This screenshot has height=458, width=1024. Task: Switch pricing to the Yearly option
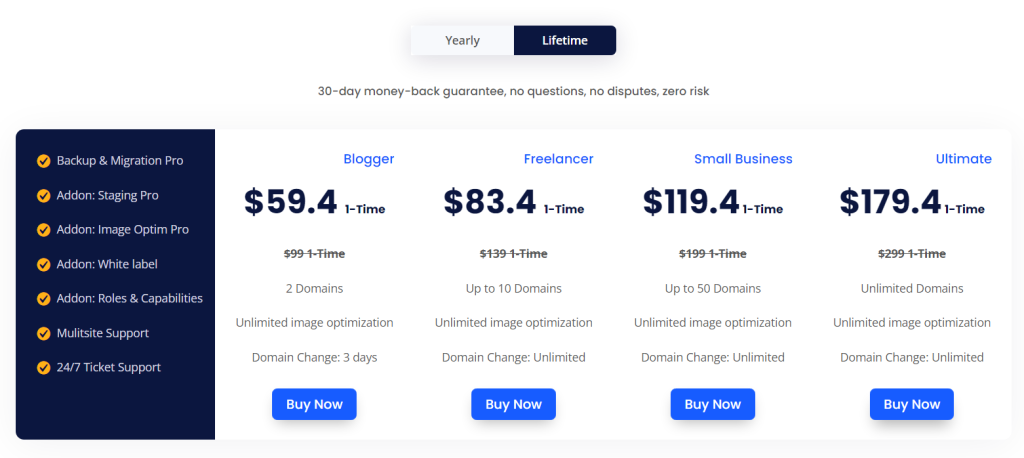tap(462, 41)
